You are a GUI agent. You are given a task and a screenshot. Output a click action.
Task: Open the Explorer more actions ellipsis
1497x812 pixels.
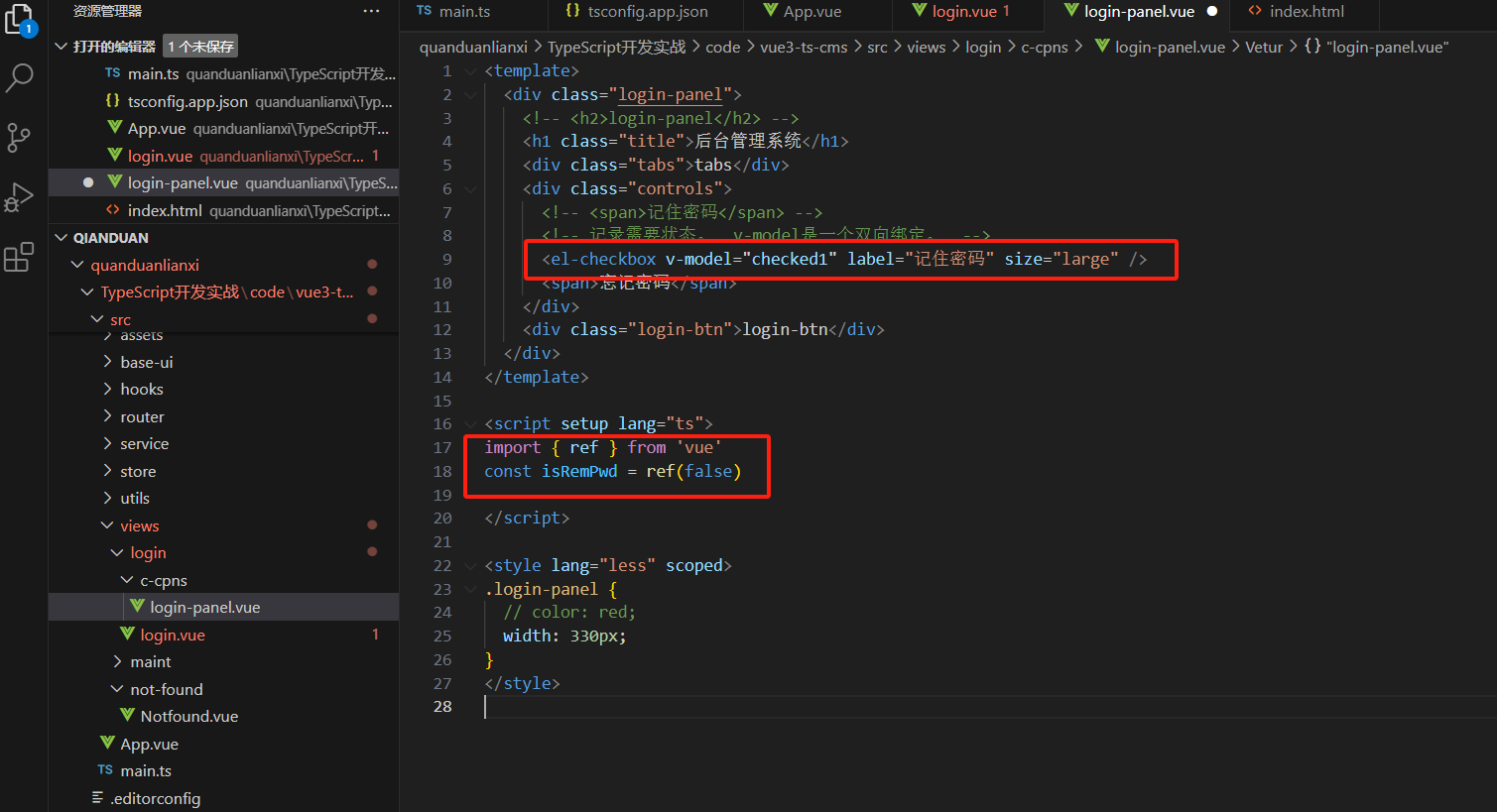click(x=371, y=11)
